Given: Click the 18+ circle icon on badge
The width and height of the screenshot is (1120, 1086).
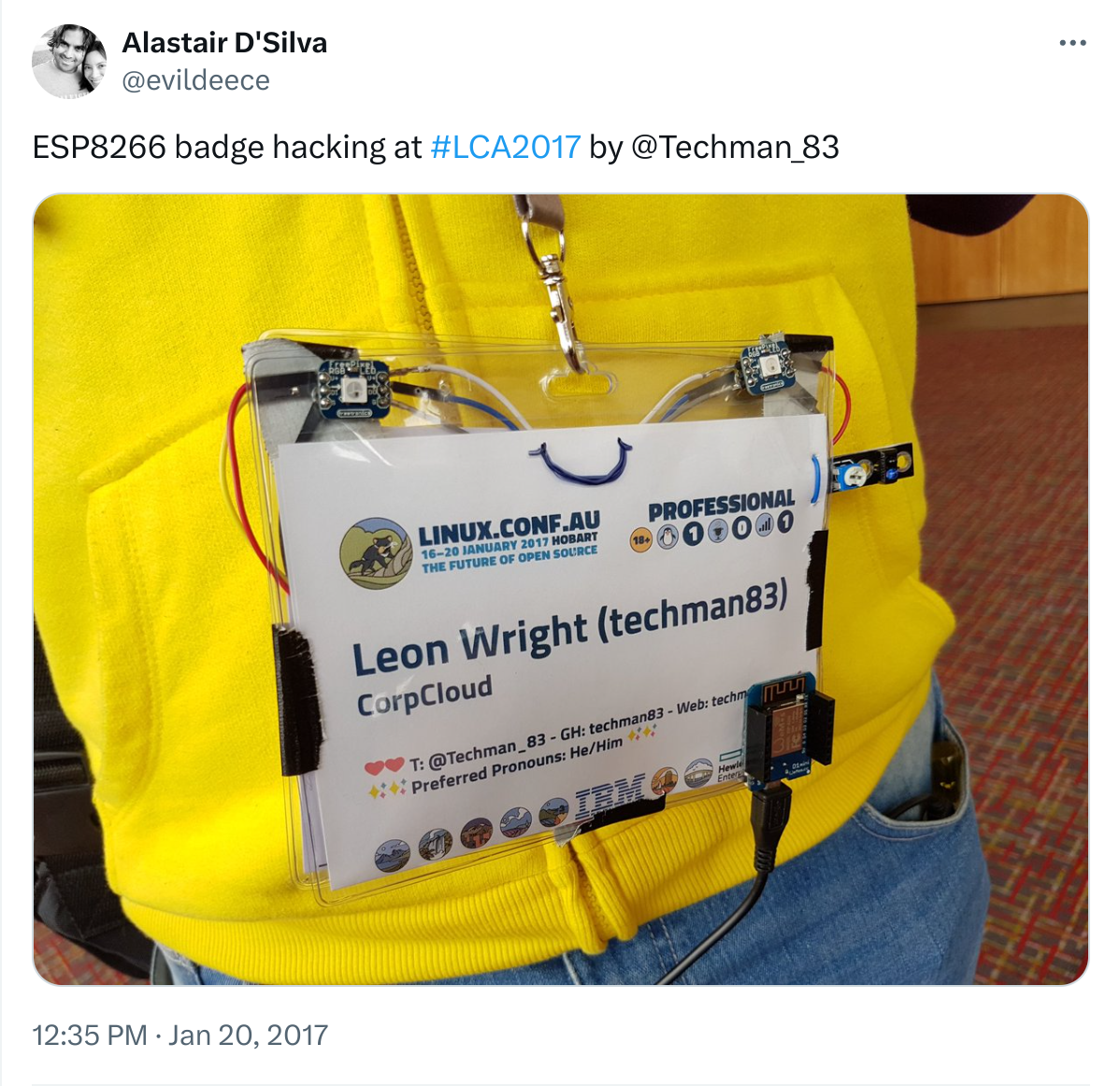Looking at the screenshot, I should tap(640, 540).
